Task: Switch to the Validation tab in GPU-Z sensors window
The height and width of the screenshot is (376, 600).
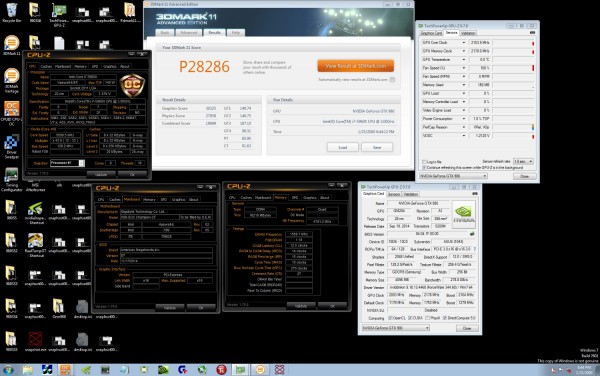Action: coord(468,33)
